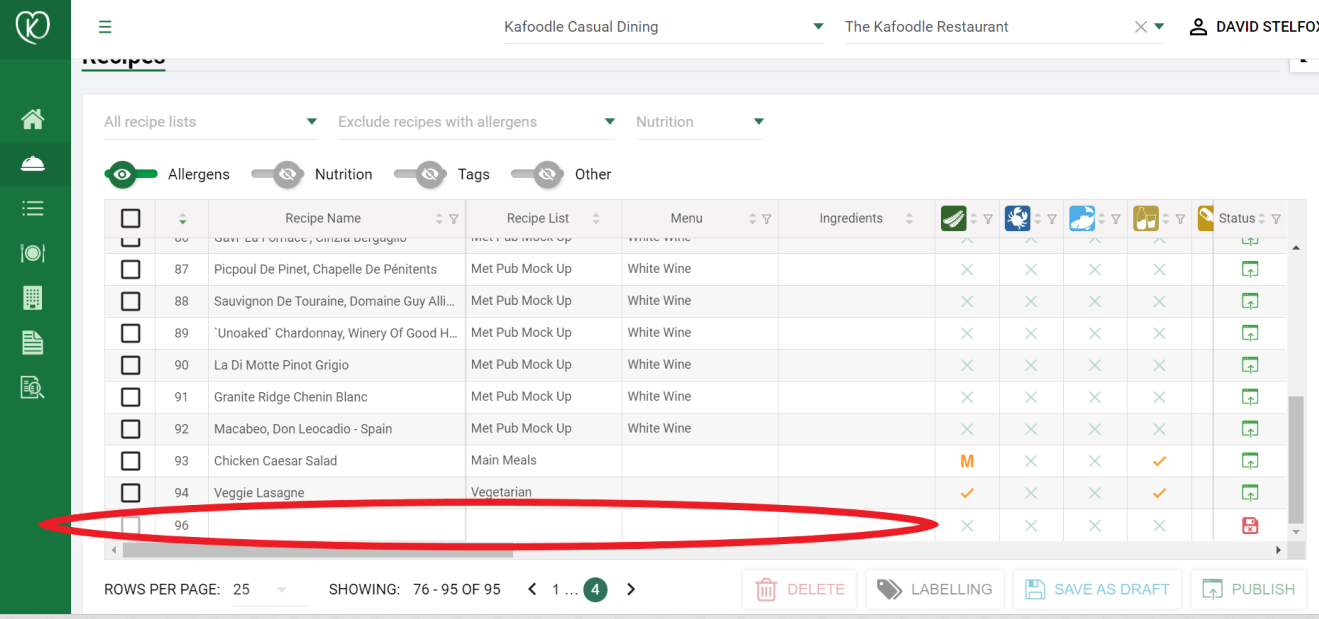Open the Nutrition filter dropdown
The width and height of the screenshot is (1319, 619).
click(x=700, y=122)
